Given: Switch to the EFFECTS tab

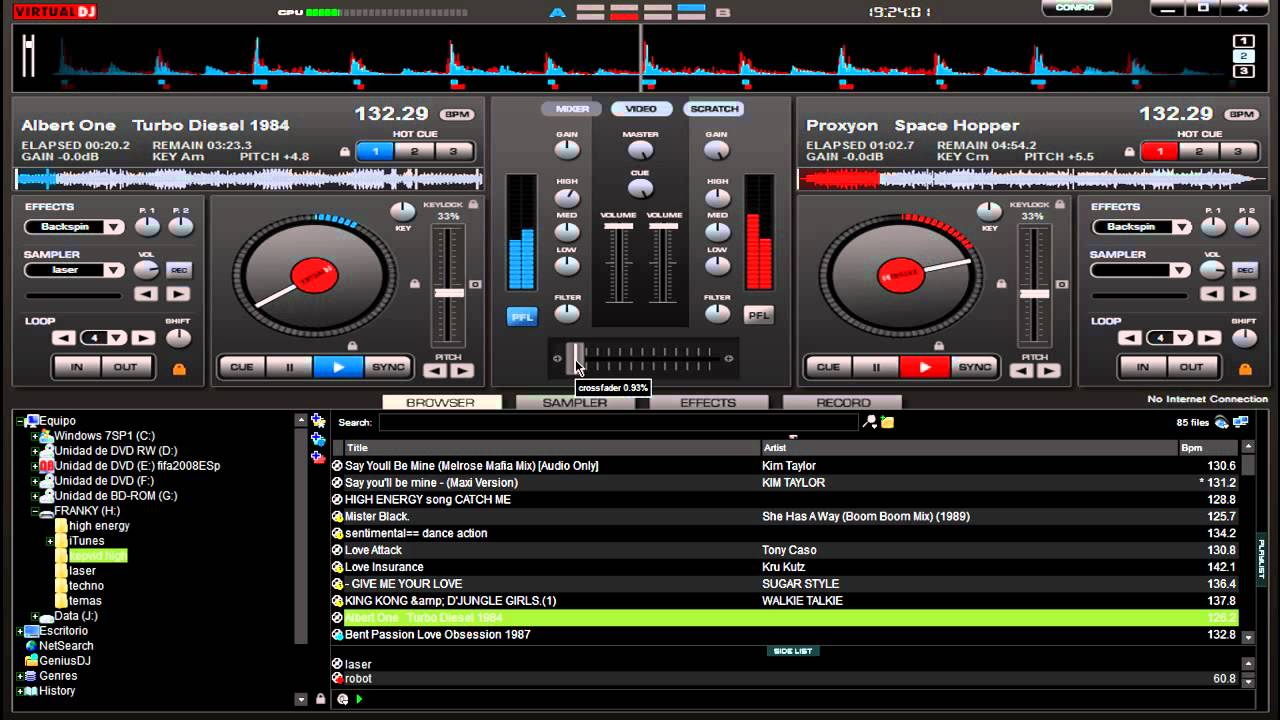Looking at the screenshot, I should point(708,403).
